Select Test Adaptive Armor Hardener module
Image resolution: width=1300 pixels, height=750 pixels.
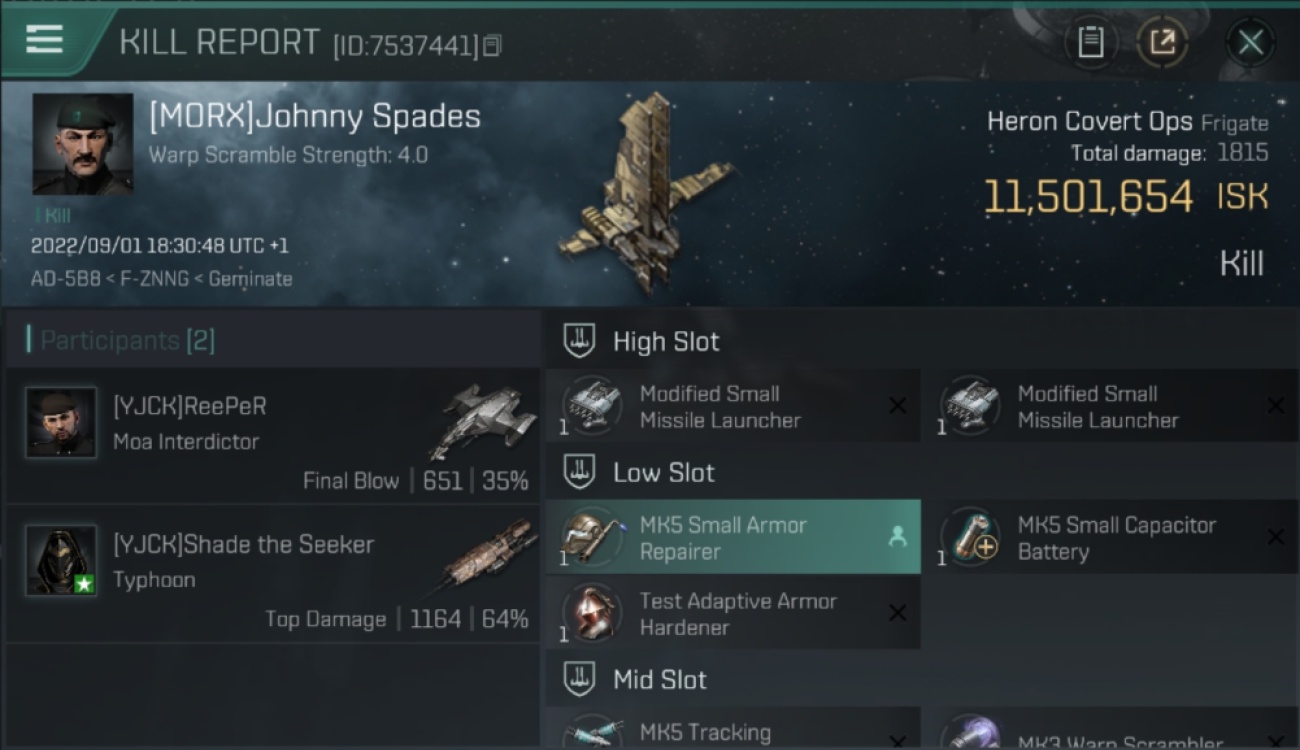click(733, 613)
